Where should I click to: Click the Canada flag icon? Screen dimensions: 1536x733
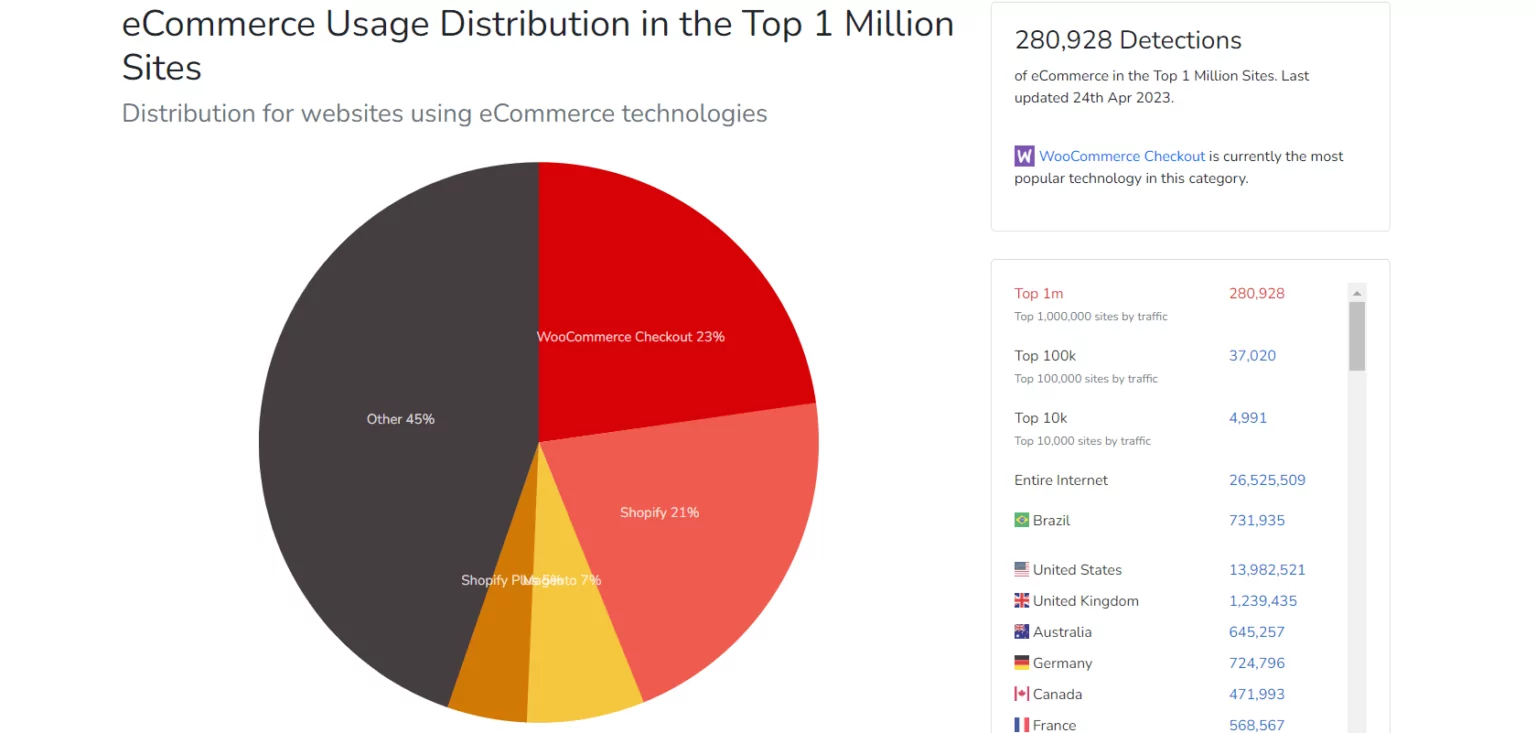(1021, 693)
